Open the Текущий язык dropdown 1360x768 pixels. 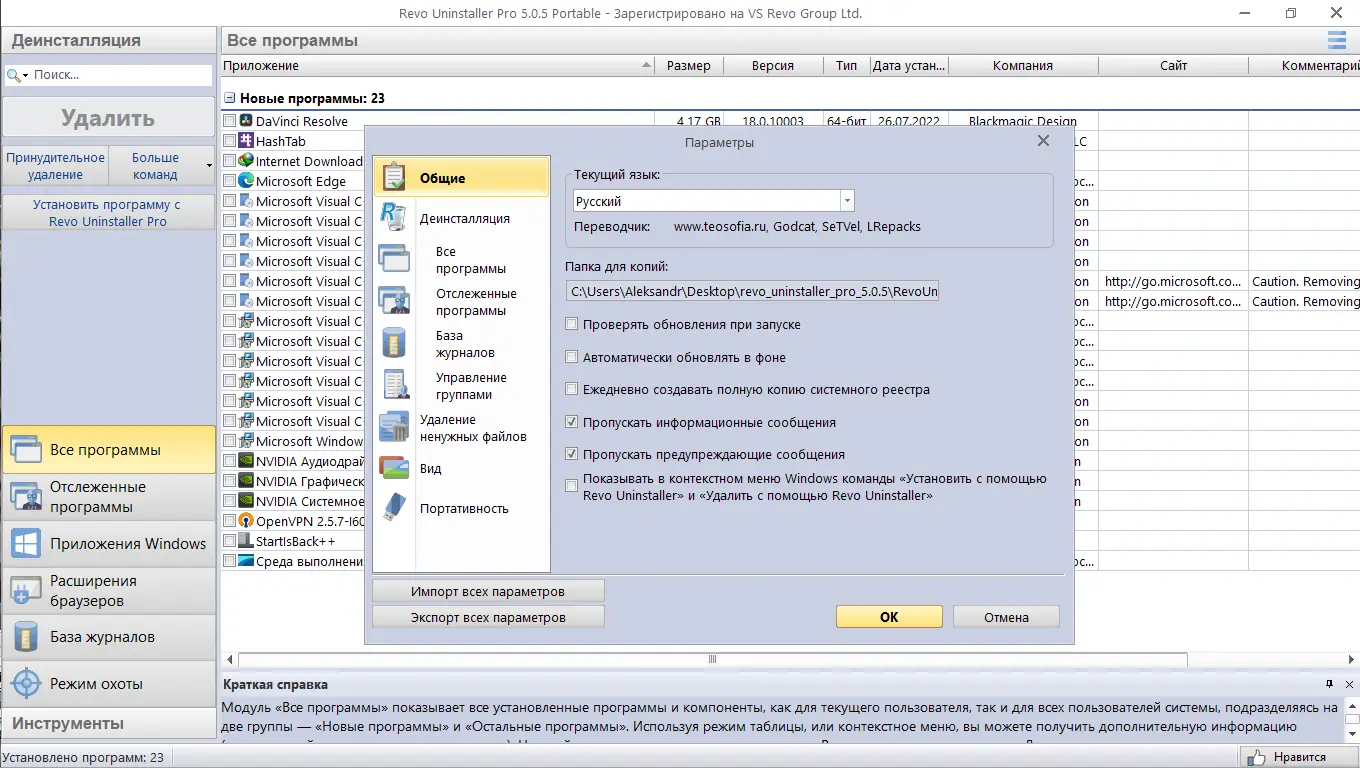point(847,201)
